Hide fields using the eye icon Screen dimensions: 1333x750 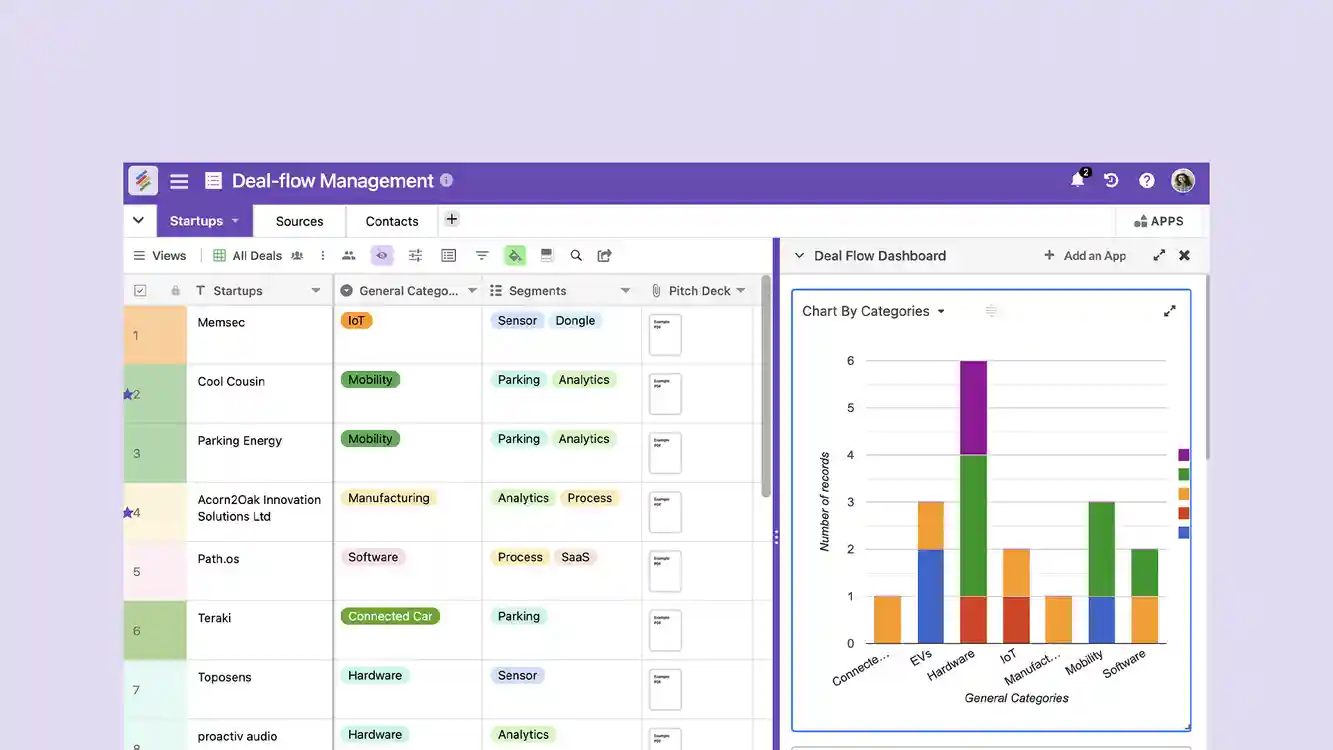(x=382, y=255)
